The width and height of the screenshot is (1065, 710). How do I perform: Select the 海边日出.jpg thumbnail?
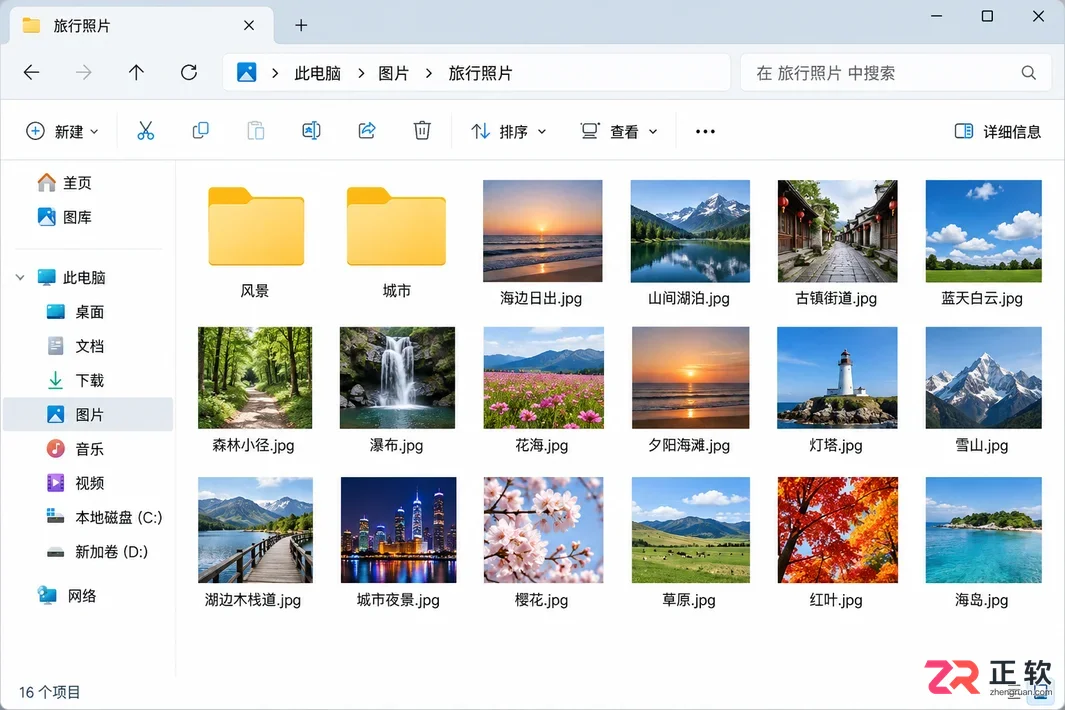click(x=542, y=231)
